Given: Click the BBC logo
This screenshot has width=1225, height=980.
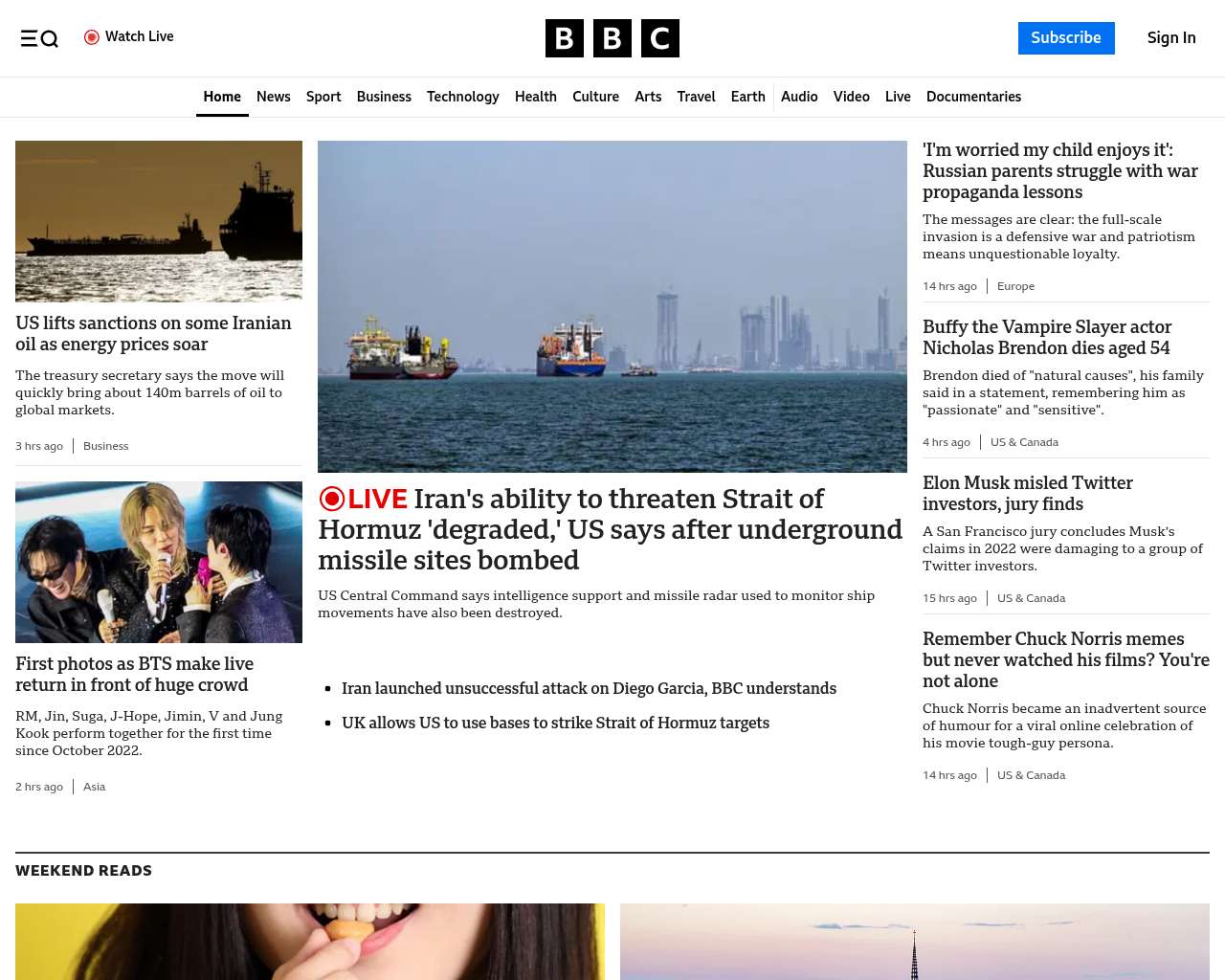Looking at the screenshot, I should [x=612, y=38].
